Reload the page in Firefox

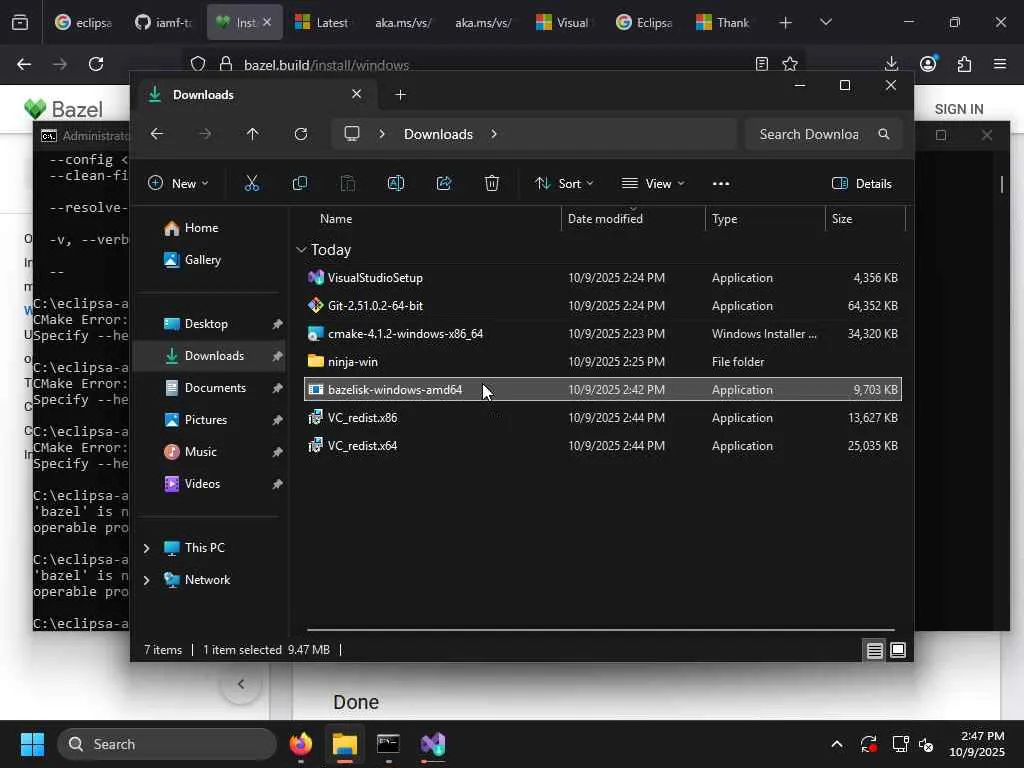tap(96, 64)
